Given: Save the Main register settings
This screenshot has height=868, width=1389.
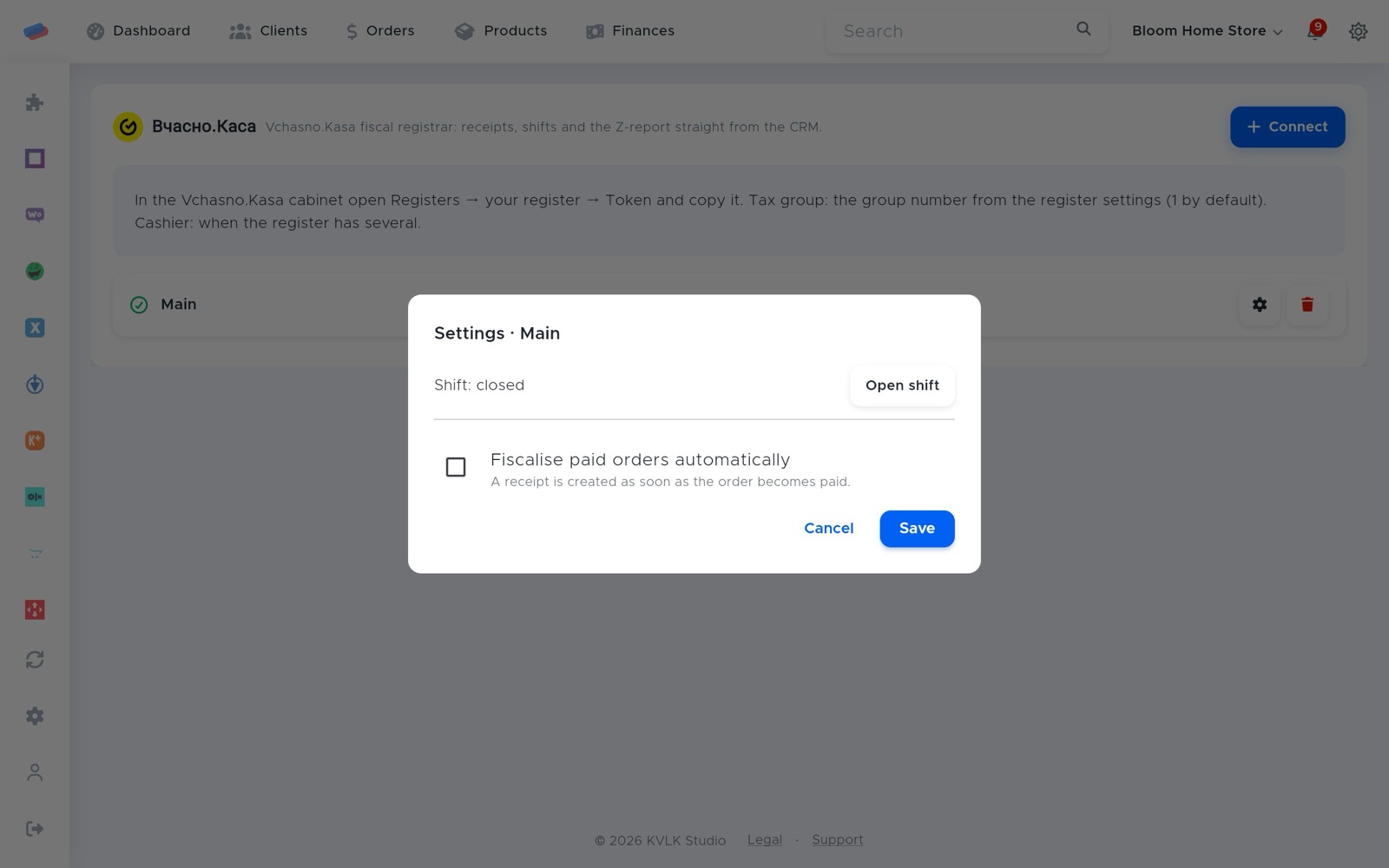Looking at the screenshot, I should (x=917, y=529).
